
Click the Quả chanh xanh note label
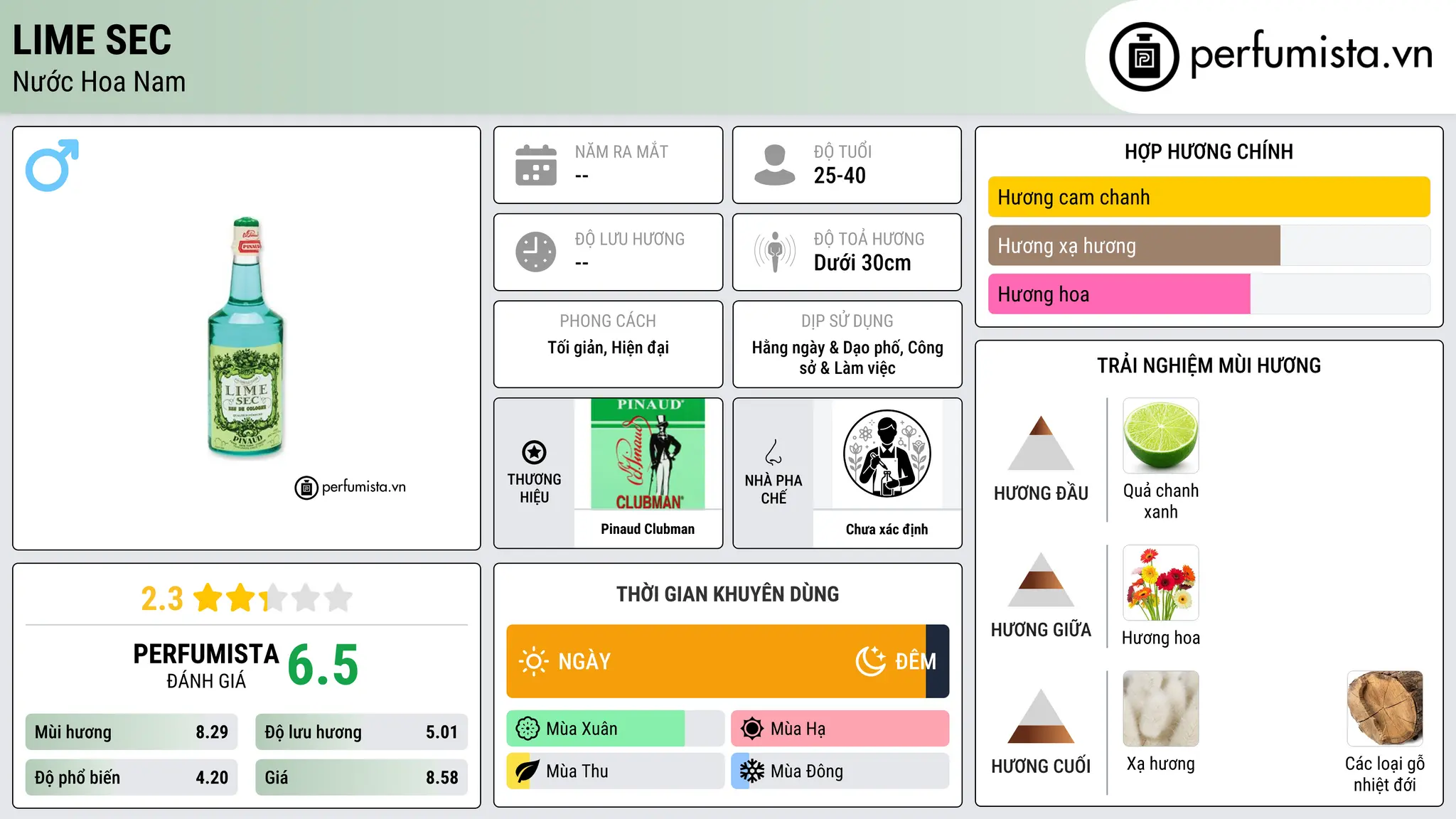tap(1161, 501)
